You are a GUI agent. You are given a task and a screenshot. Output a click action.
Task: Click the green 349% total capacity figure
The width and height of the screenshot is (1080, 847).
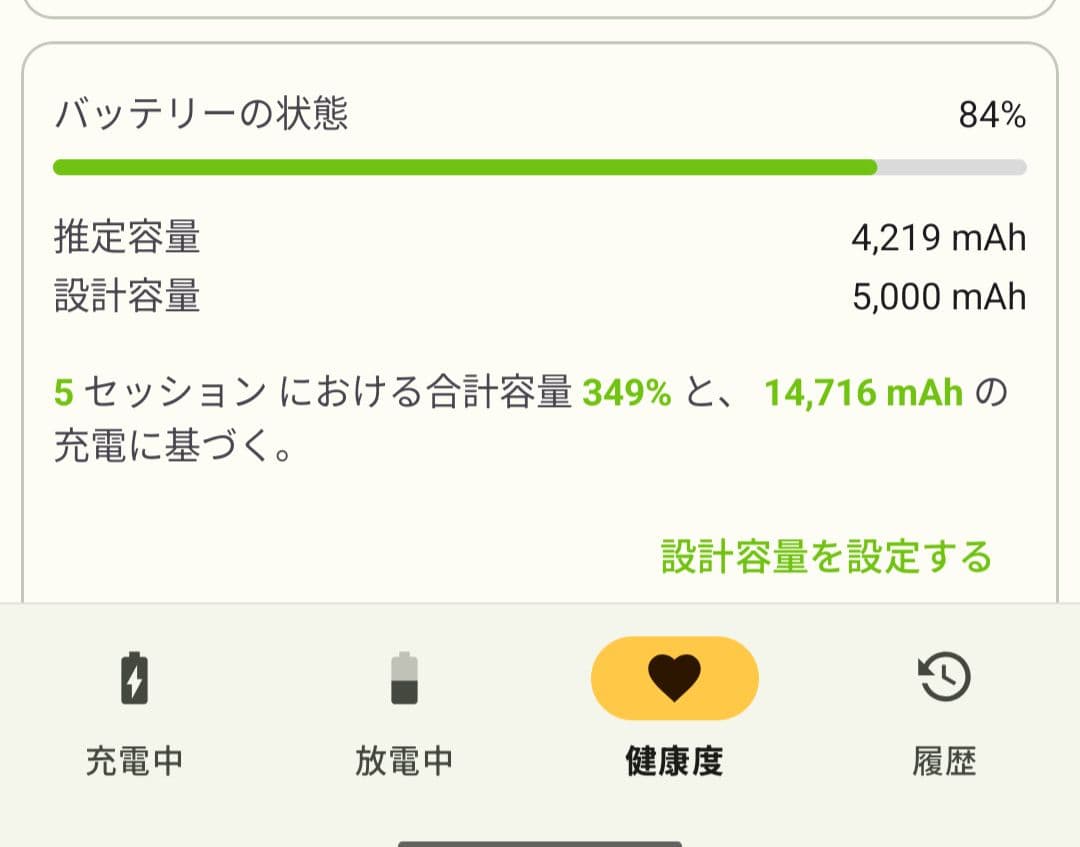coord(629,392)
